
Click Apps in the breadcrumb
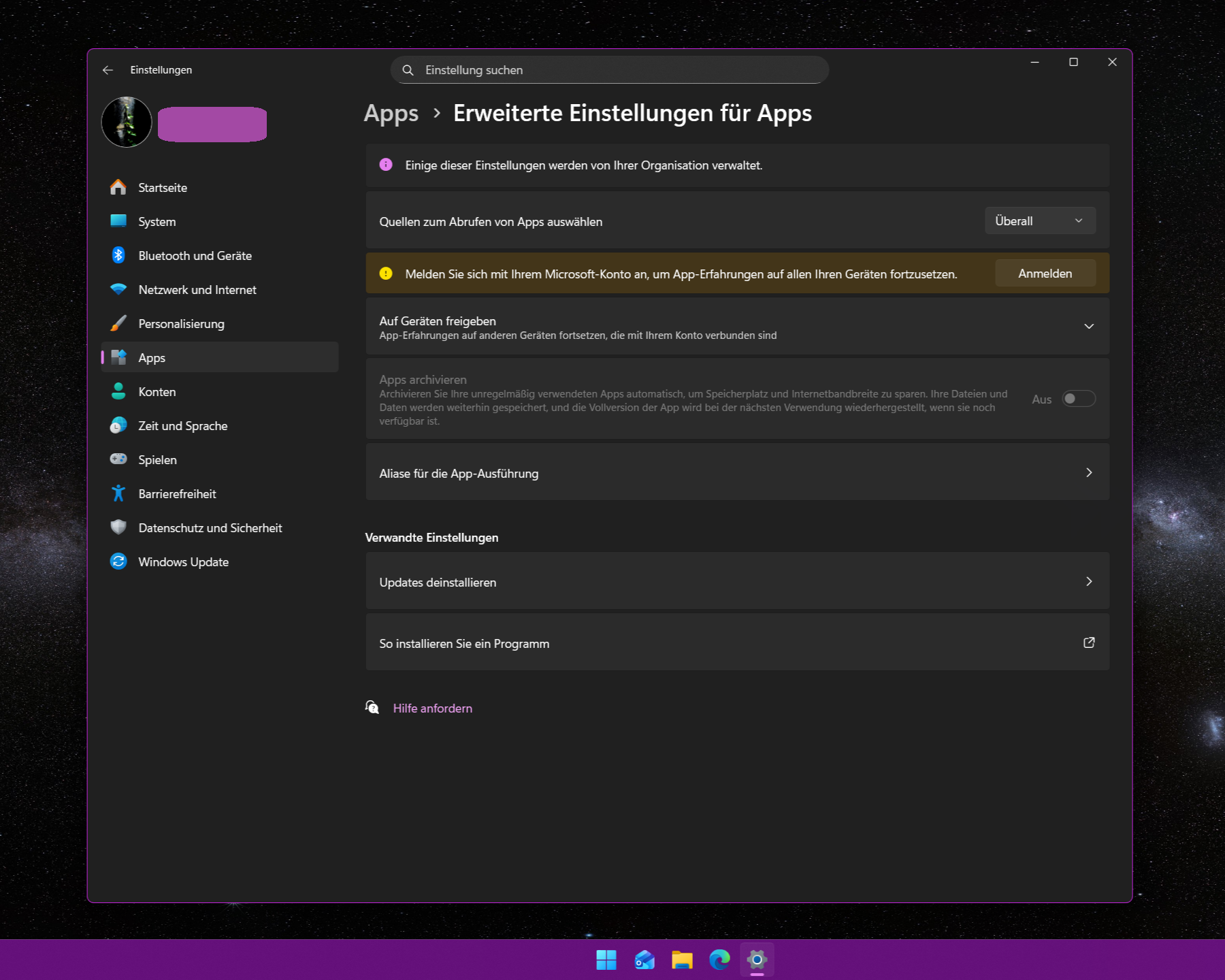[x=391, y=113]
